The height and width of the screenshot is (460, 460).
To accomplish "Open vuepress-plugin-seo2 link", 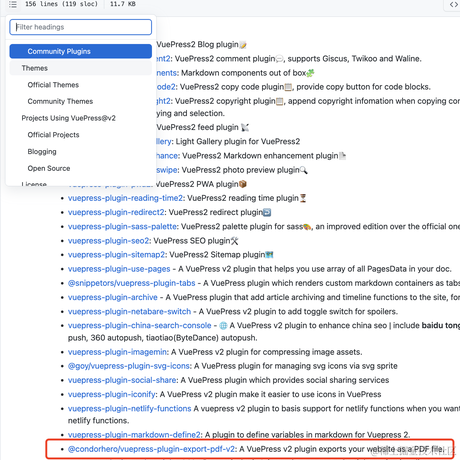I will (x=109, y=241).
